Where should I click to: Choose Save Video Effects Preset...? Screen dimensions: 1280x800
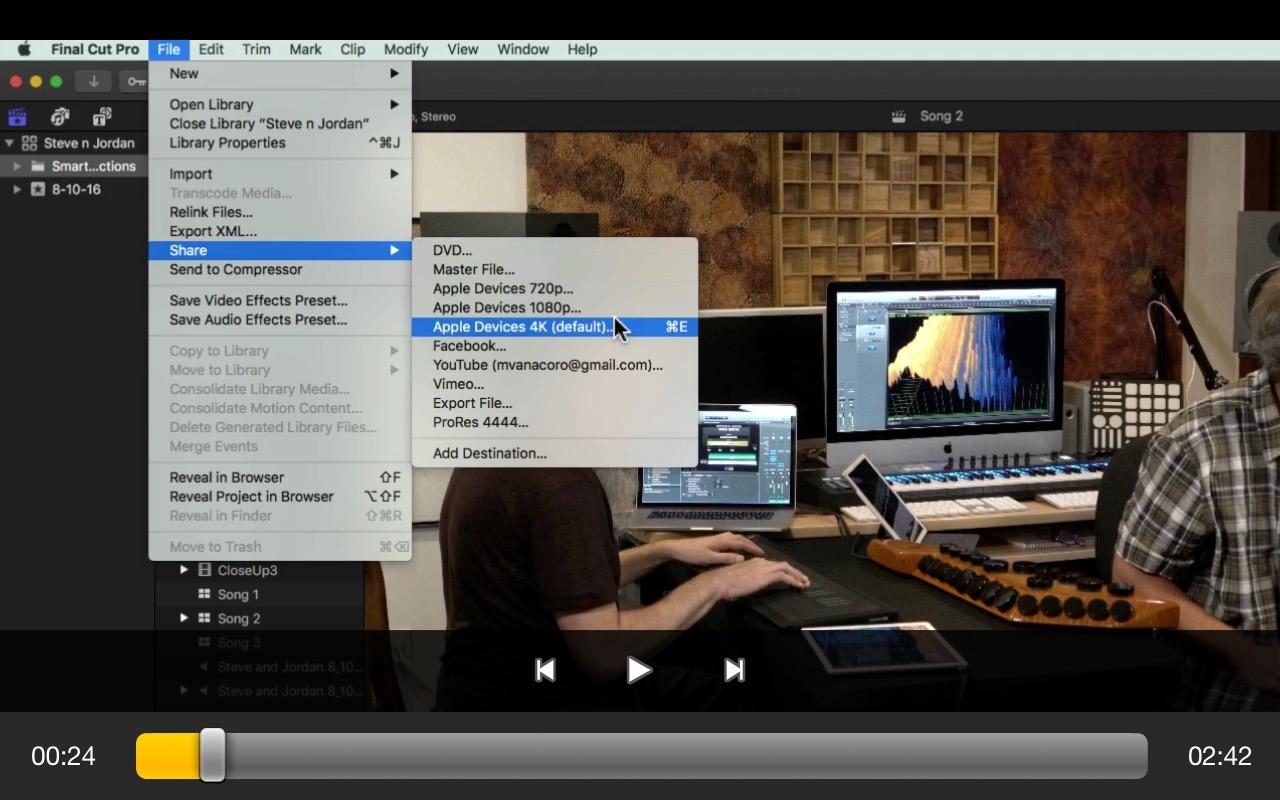tap(280, 300)
